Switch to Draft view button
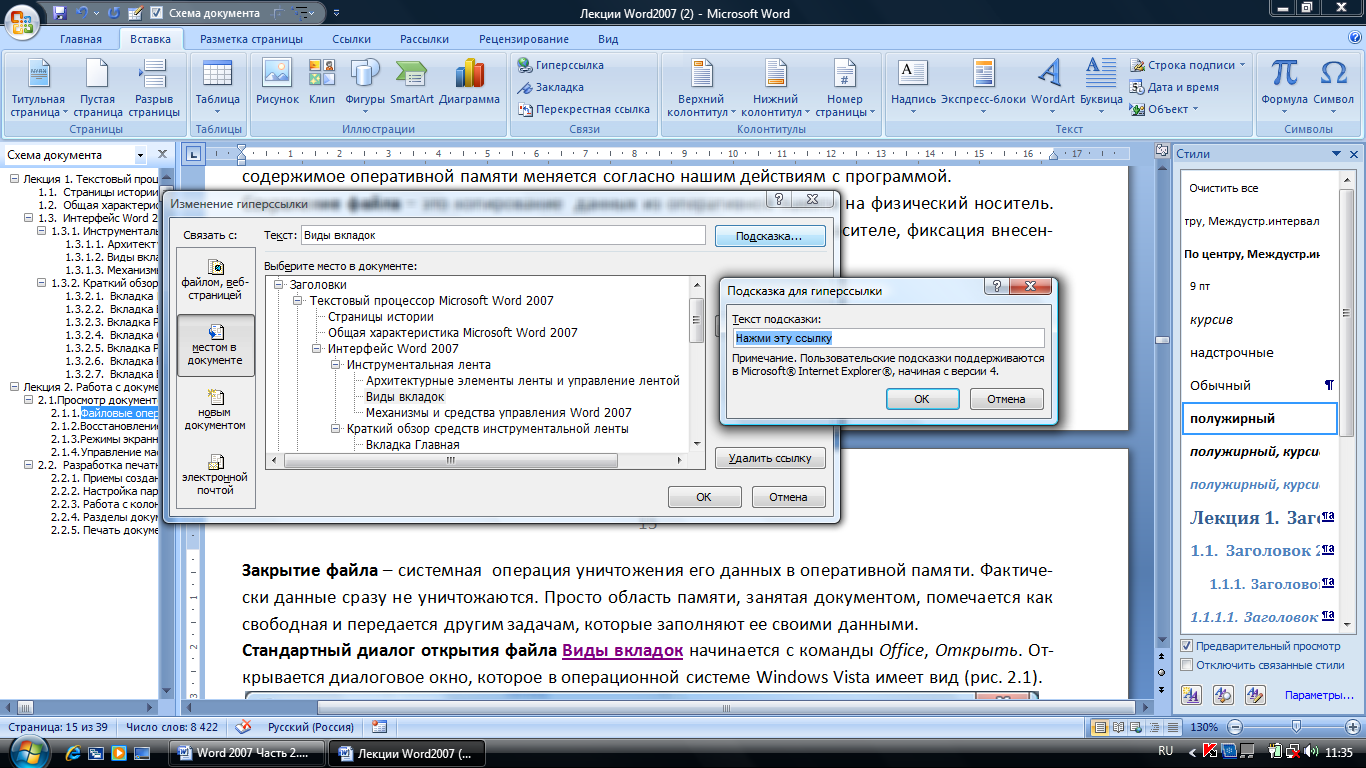The image size is (1366, 768). click(1174, 727)
